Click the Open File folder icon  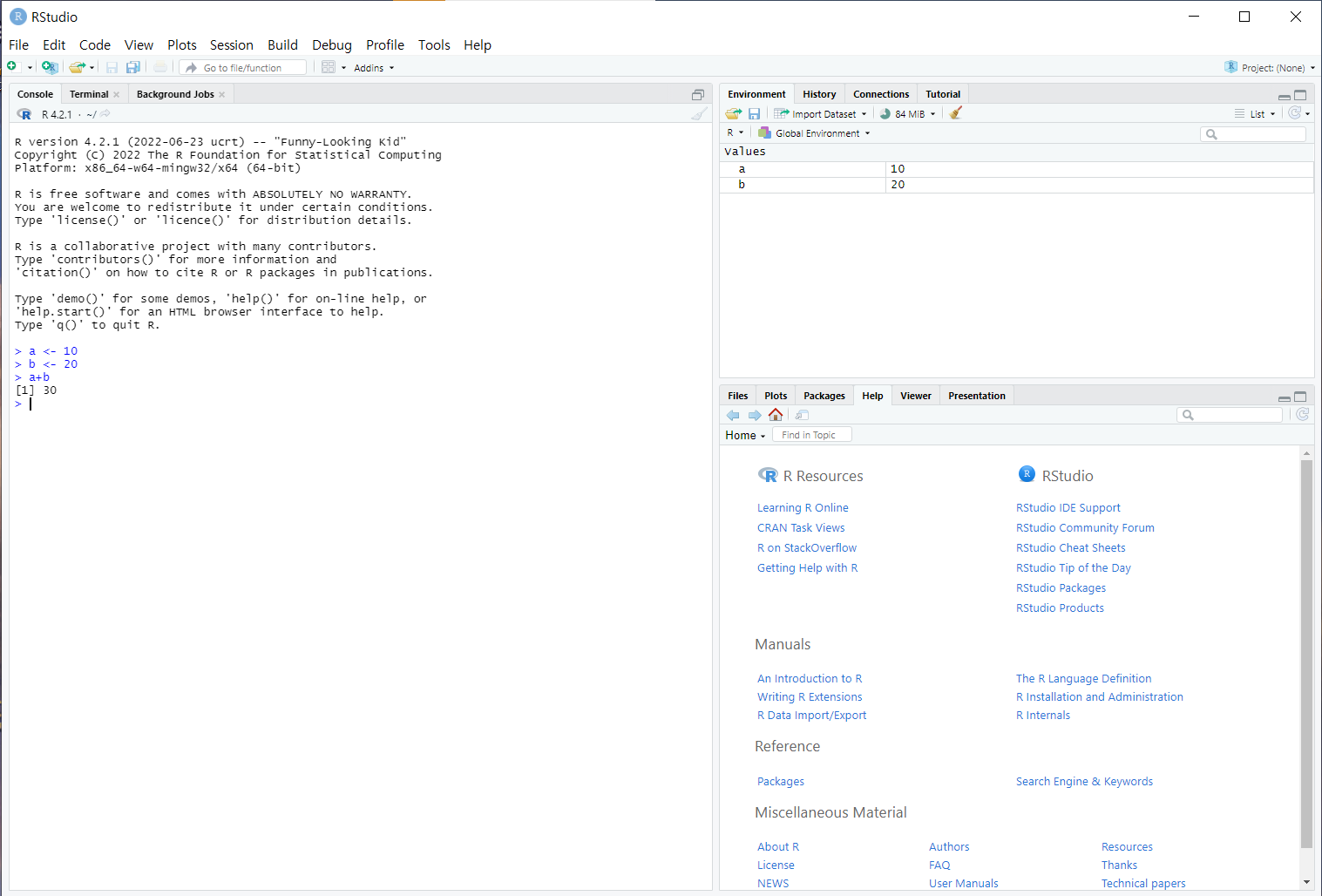(x=78, y=67)
